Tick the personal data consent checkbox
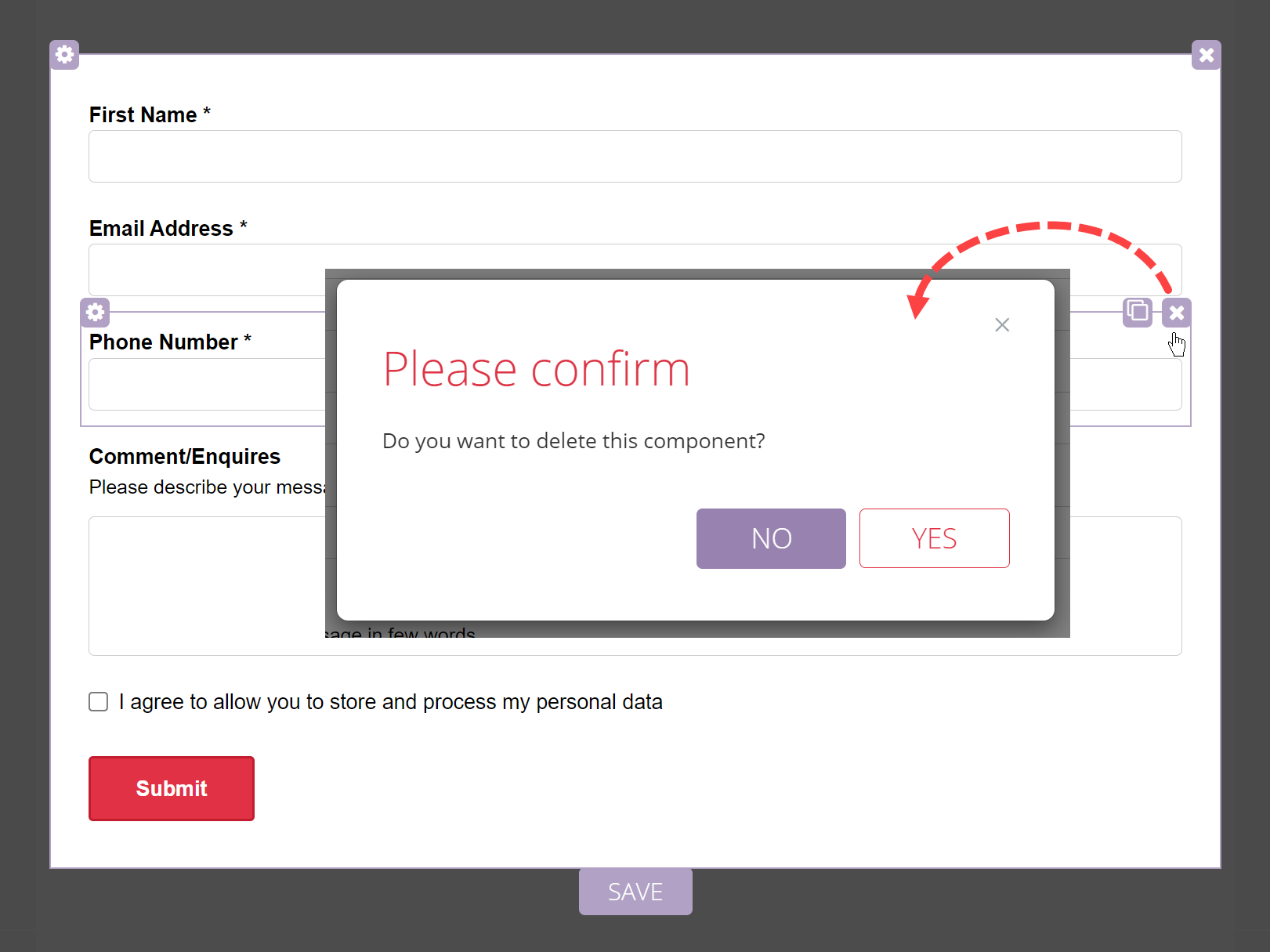1270x952 pixels. 99,701
